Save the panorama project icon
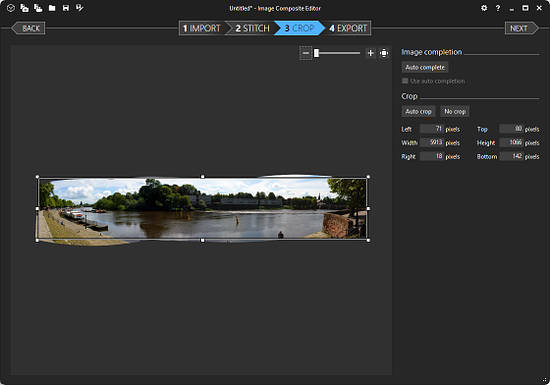Viewport: 550px width, 385px height. pyautogui.click(x=66, y=8)
